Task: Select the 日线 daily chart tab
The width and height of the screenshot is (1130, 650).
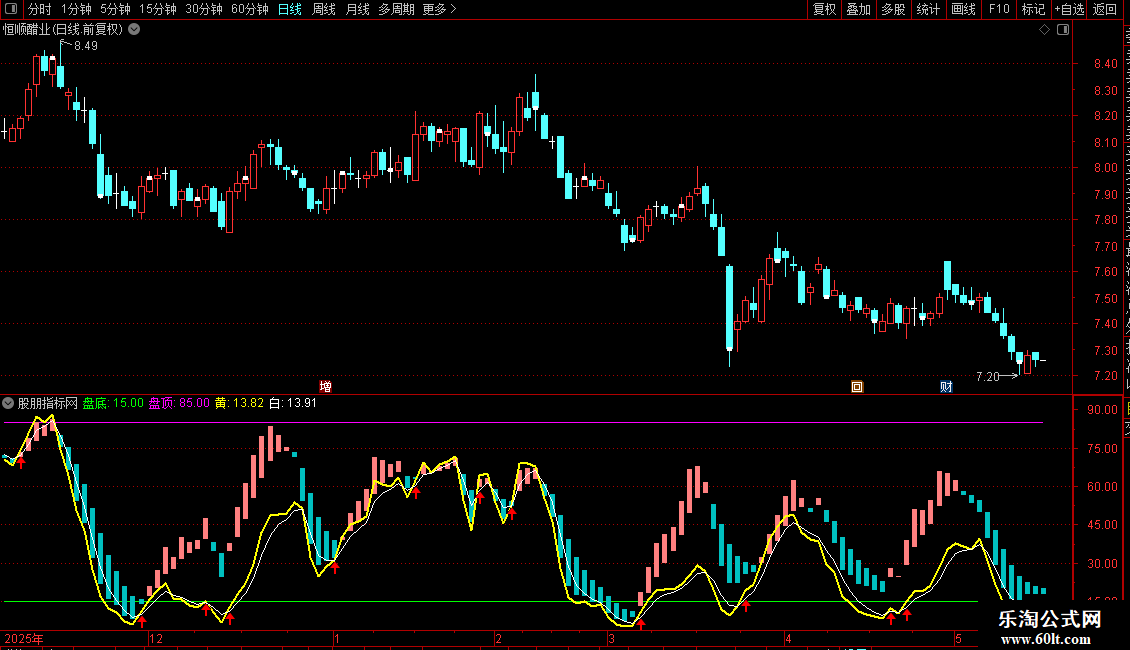Action: [x=290, y=9]
